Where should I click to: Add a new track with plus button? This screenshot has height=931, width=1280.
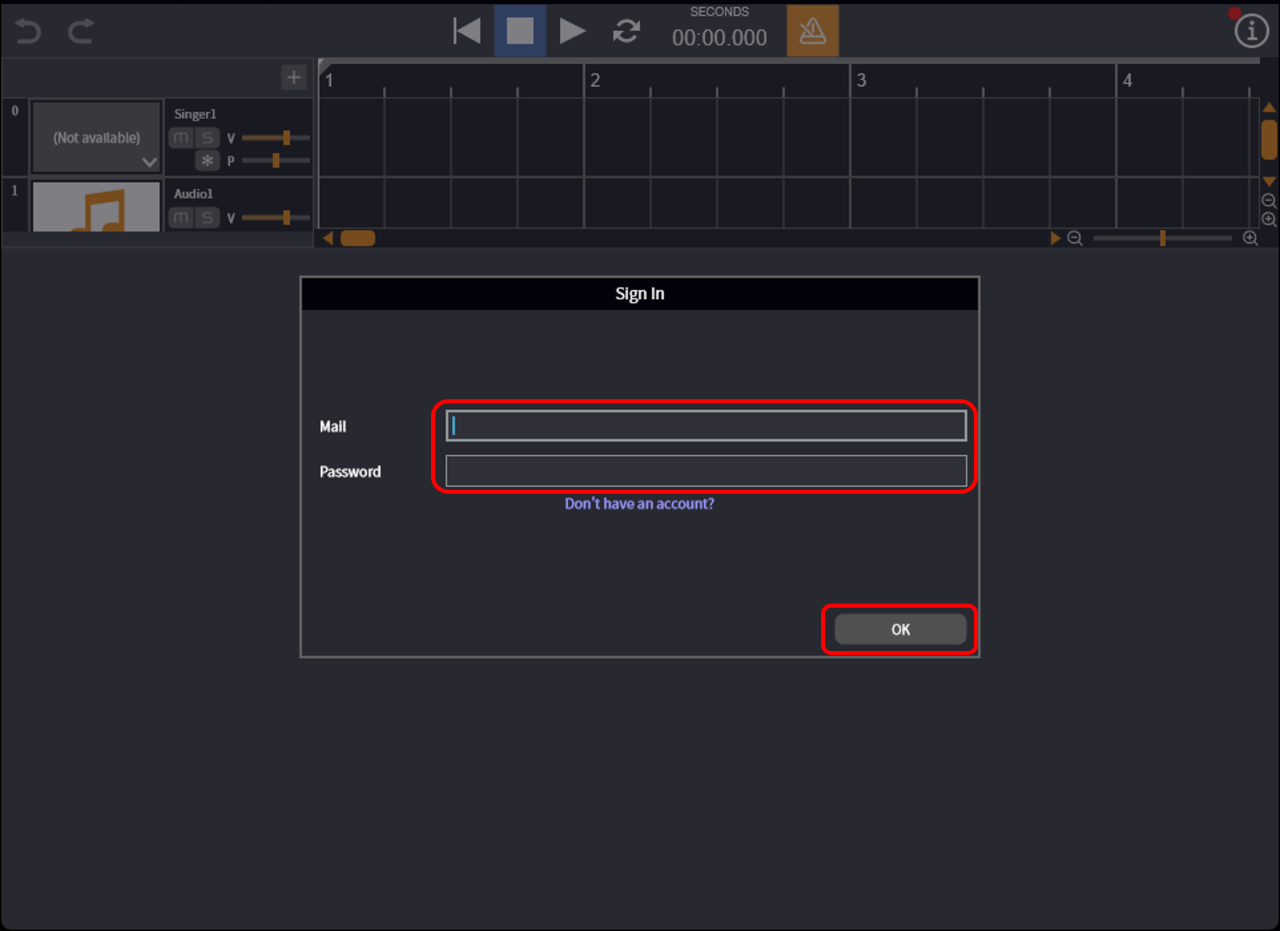(x=293, y=77)
